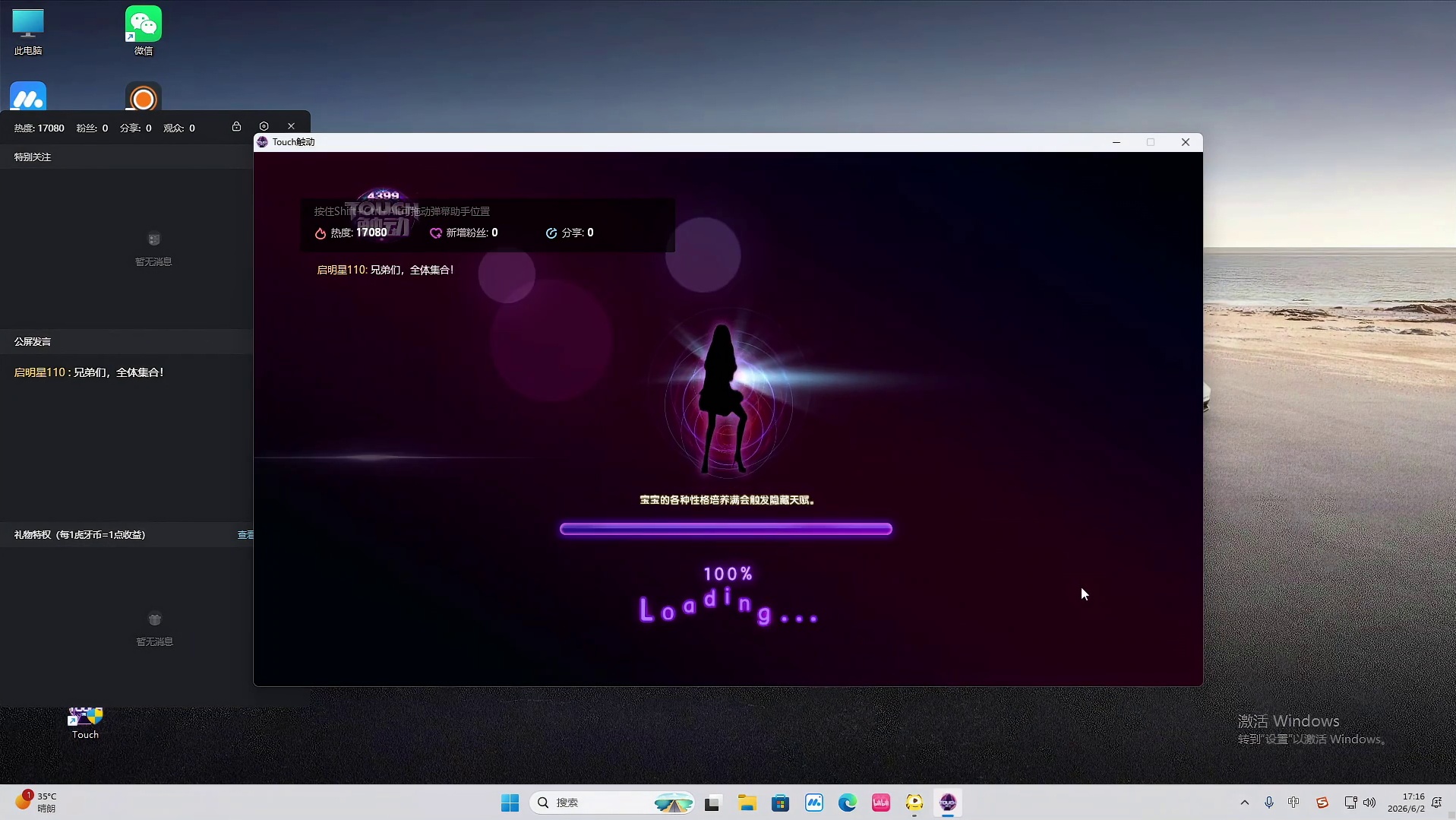Click 热度: 17080 in helper panel header

coord(39,128)
